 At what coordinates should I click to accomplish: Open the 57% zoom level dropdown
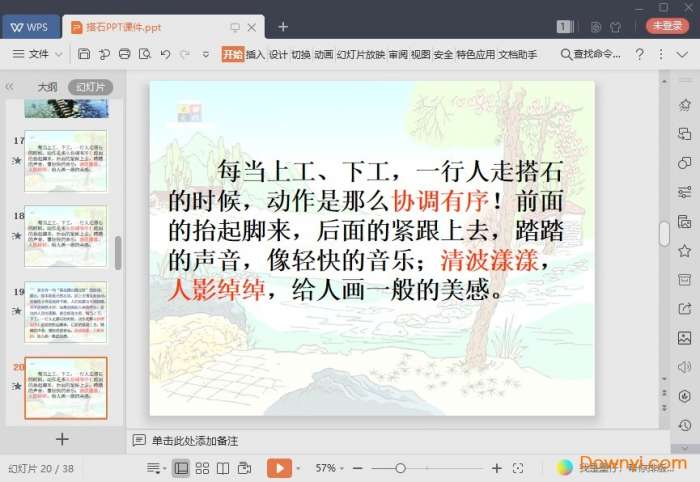pyautogui.click(x=329, y=468)
